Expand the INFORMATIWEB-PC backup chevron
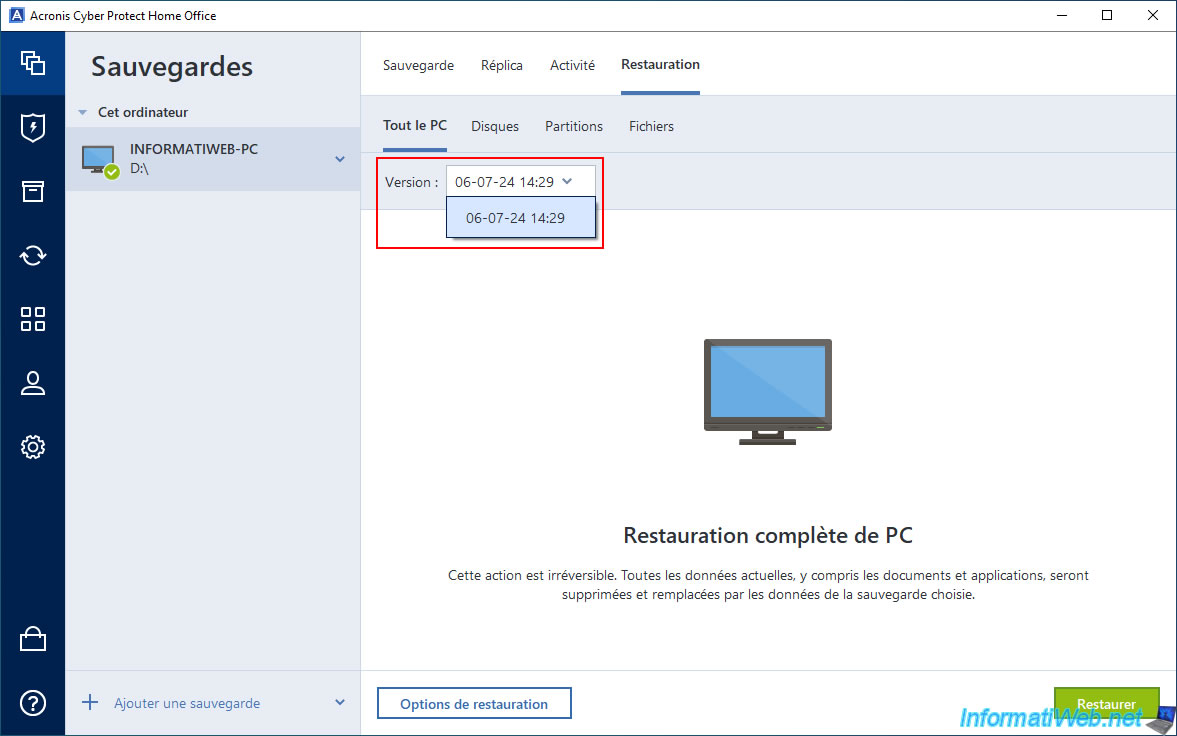 [x=340, y=159]
